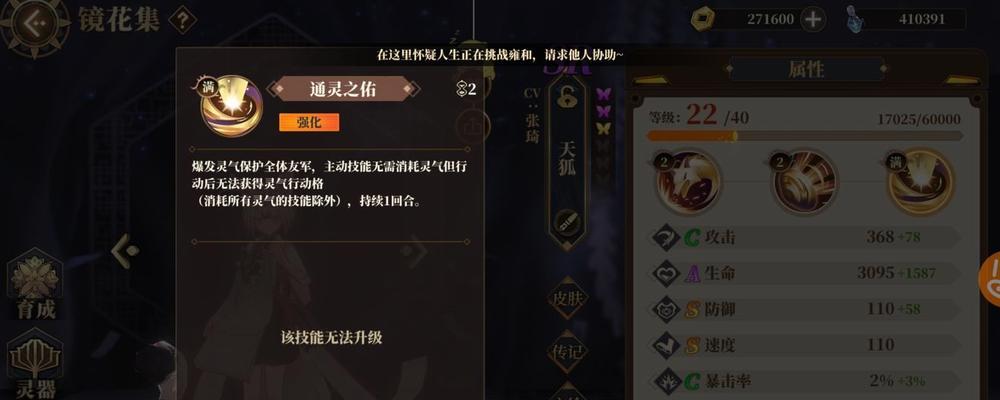Go back using the top-left arrow
1000x400 pixels.
pos(33,24)
